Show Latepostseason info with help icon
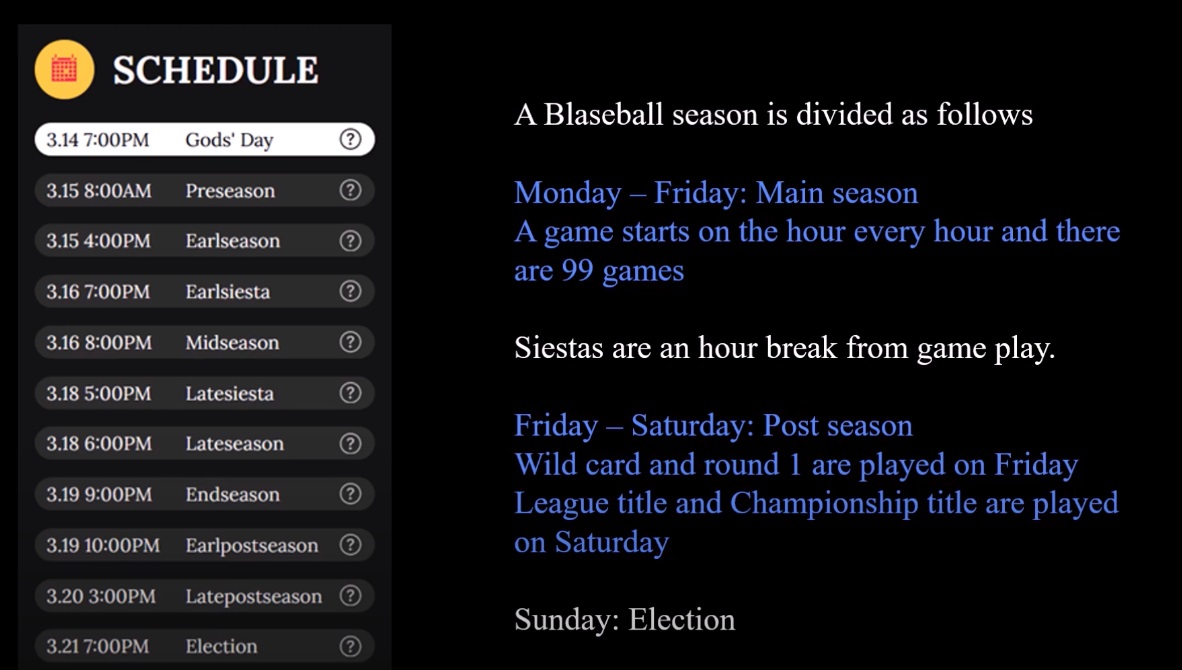 pos(351,595)
